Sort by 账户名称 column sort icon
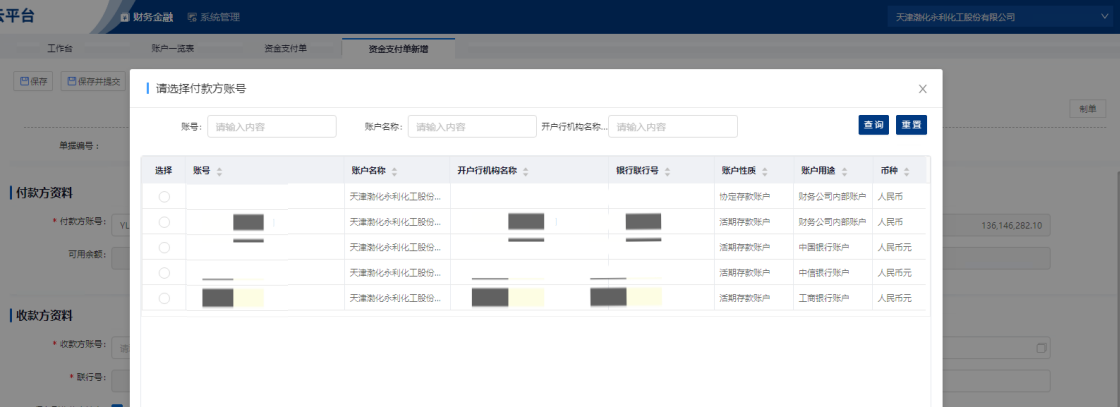Viewport: 1120px width, 407px height. tap(394, 171)
